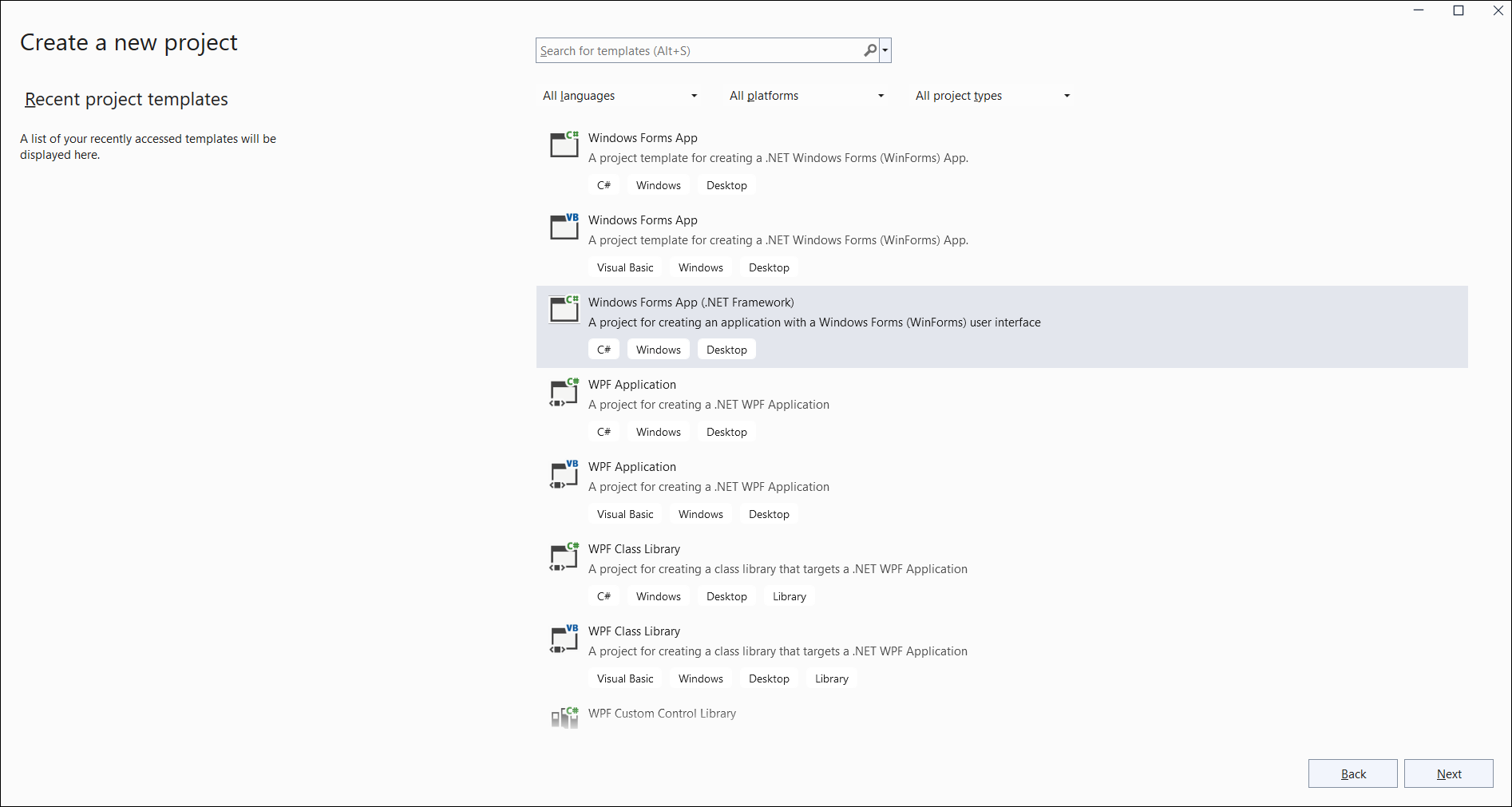
Task: Click the search magnifier icon
Action: pos(869,50)
